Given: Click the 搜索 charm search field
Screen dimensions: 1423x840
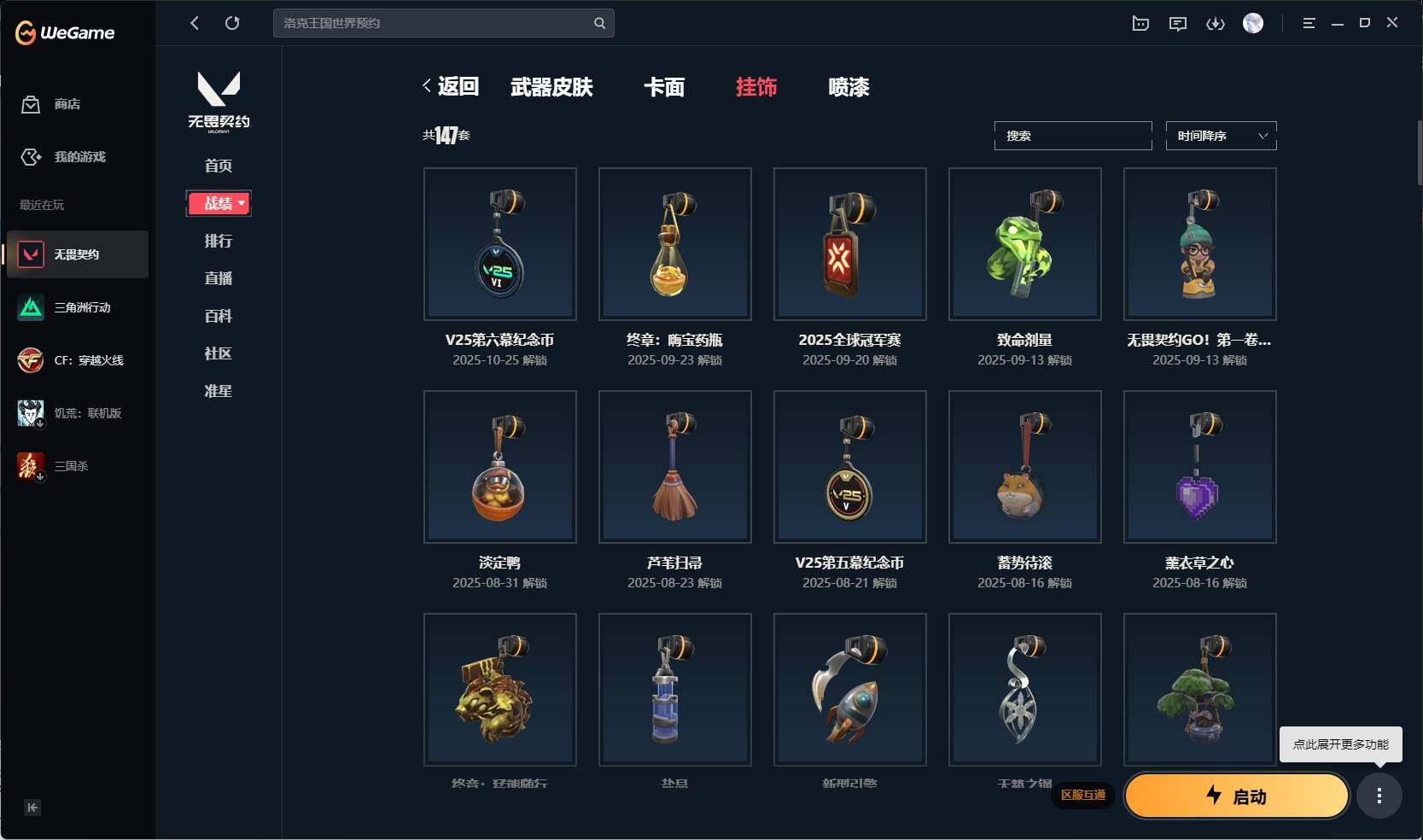Looking at the screenshot, I should tap(1073, 136).
